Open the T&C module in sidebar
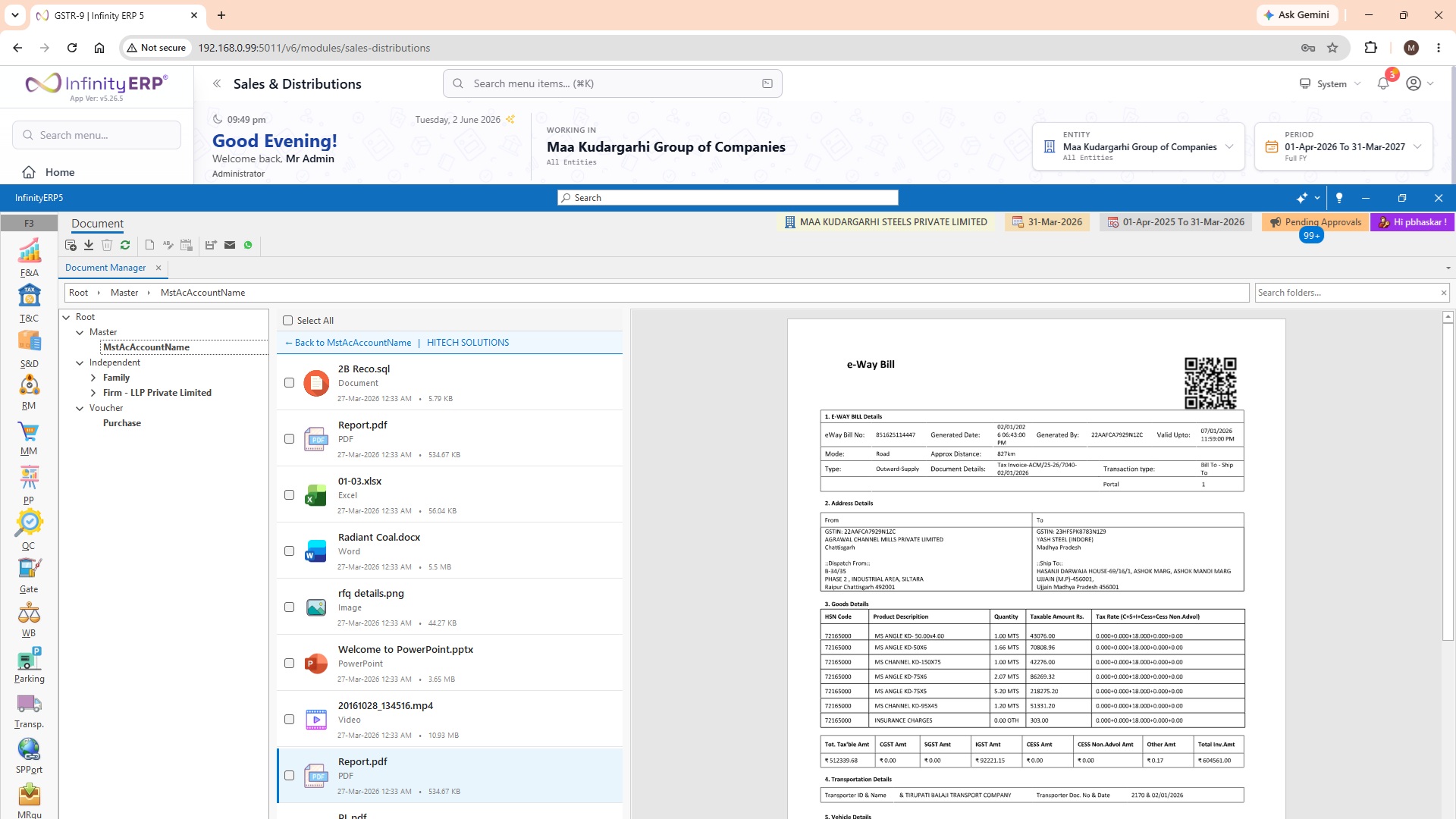The width and height of the screenshot is (1456, 819). (x=29, y=303)
